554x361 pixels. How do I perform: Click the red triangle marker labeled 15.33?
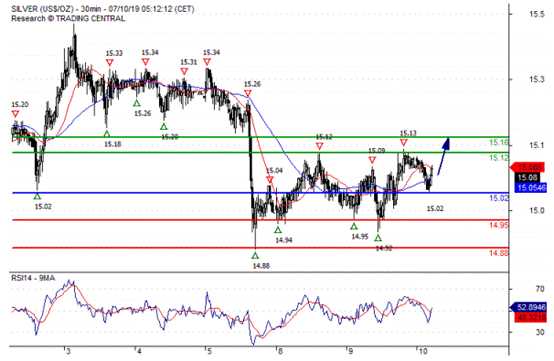110,63
